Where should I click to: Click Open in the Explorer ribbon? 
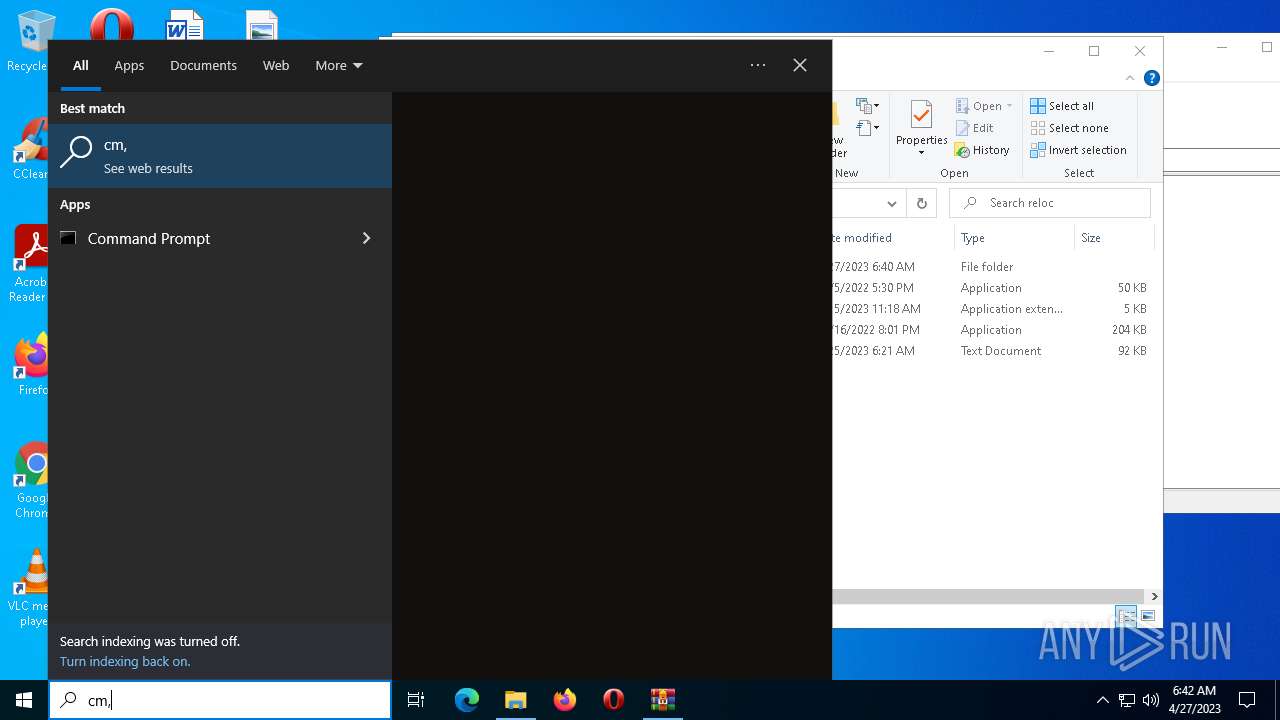[x=984, y=106]
